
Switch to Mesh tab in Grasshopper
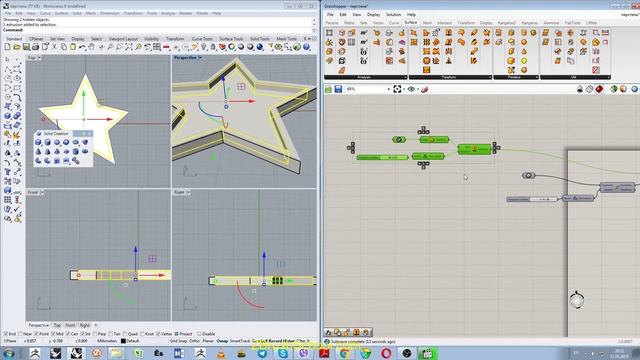(427, 23)
